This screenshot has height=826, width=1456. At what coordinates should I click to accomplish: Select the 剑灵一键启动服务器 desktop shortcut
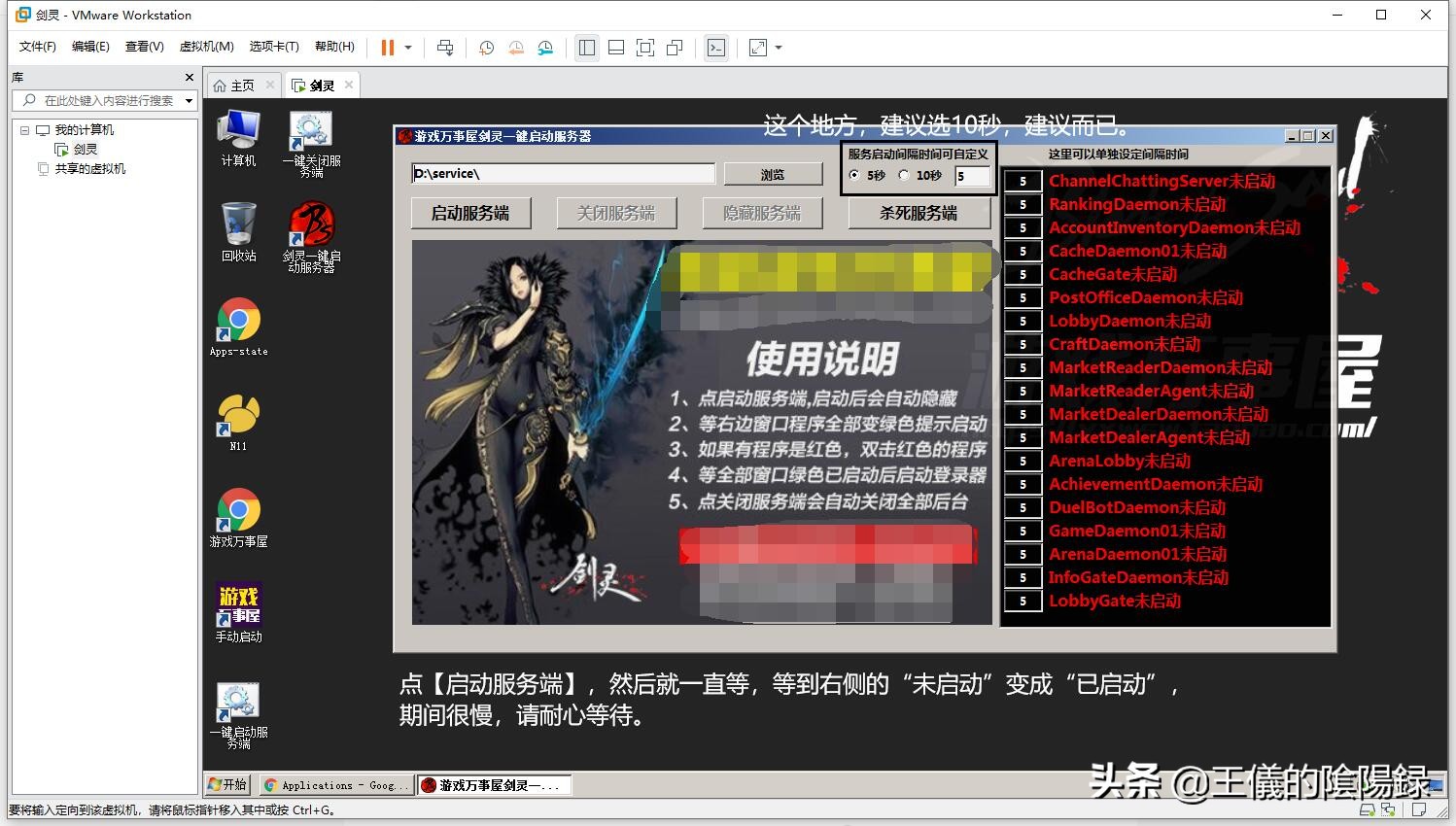311,237
